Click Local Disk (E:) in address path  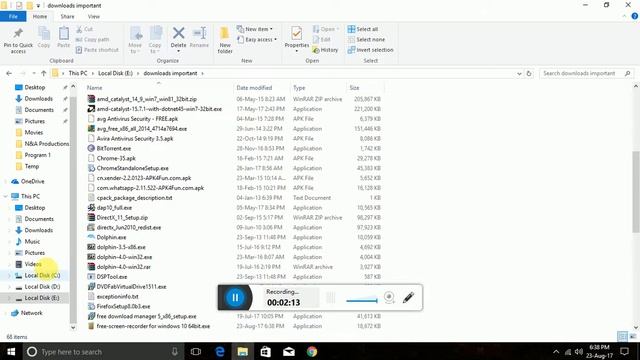point(115,73)
